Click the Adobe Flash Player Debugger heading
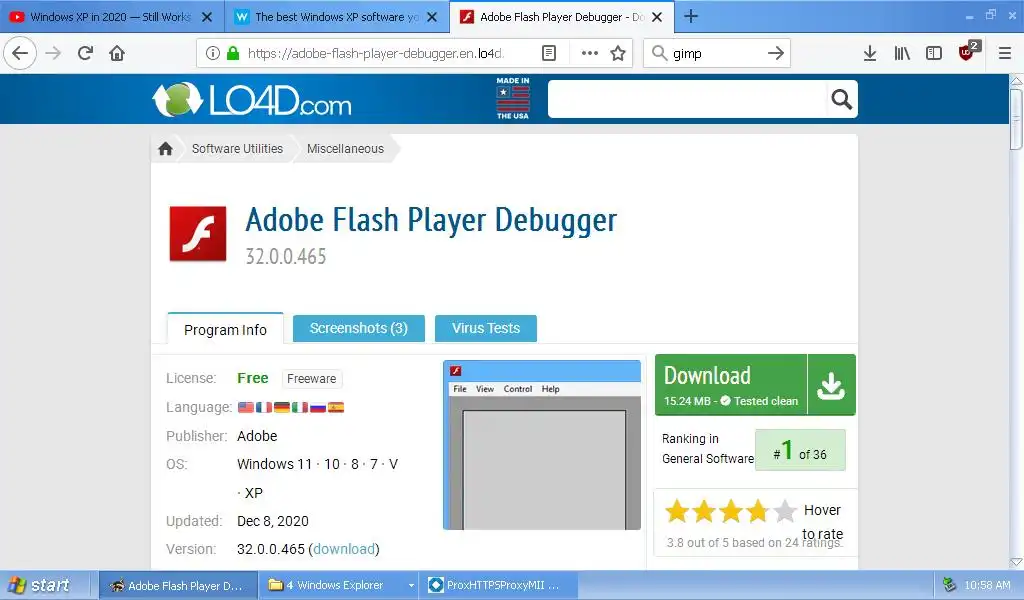The width and height of the screenshot is (1024, 600). (431, 220)
